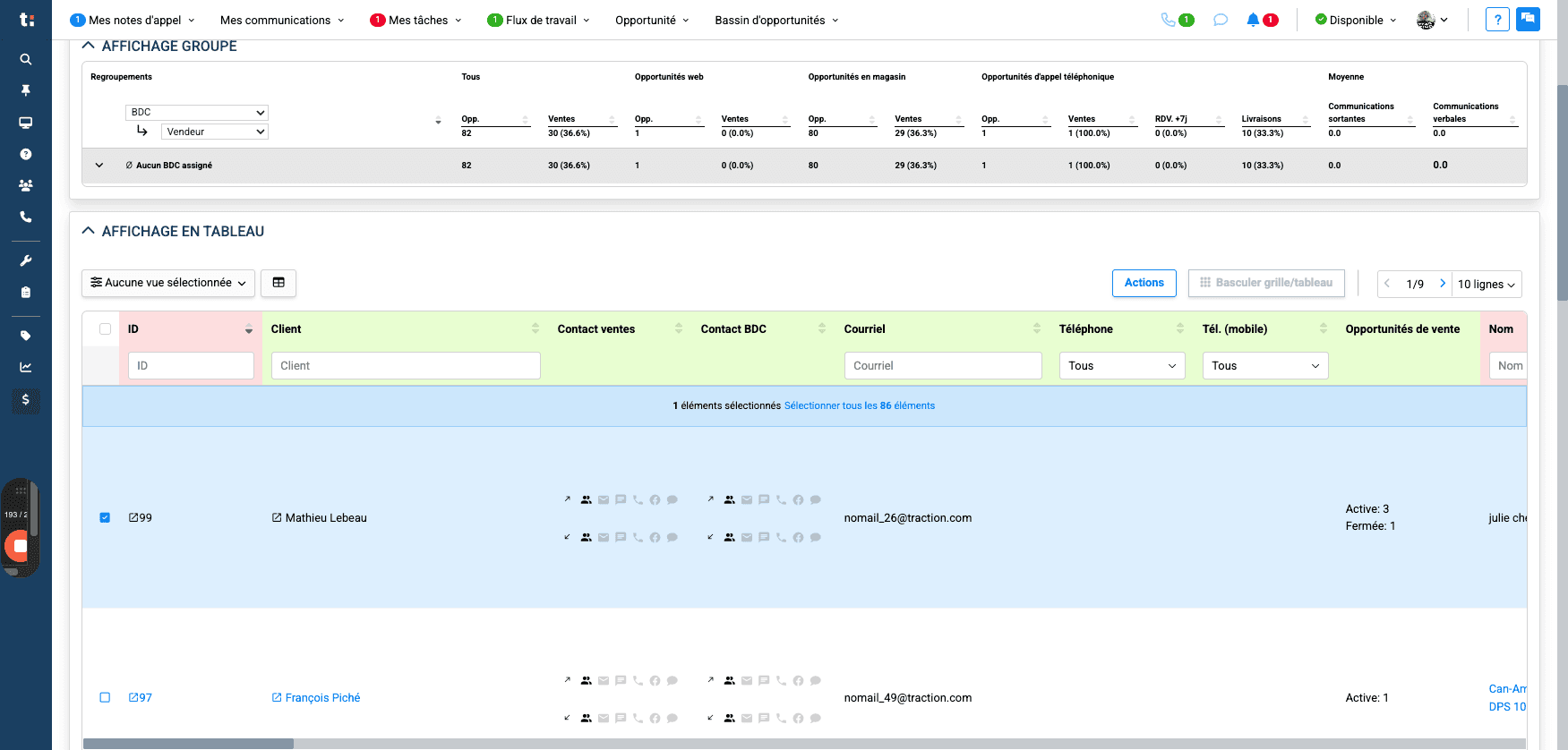Click the traction logo in the sidebar
Screen dimensions: 1568x750
point(26,20)
